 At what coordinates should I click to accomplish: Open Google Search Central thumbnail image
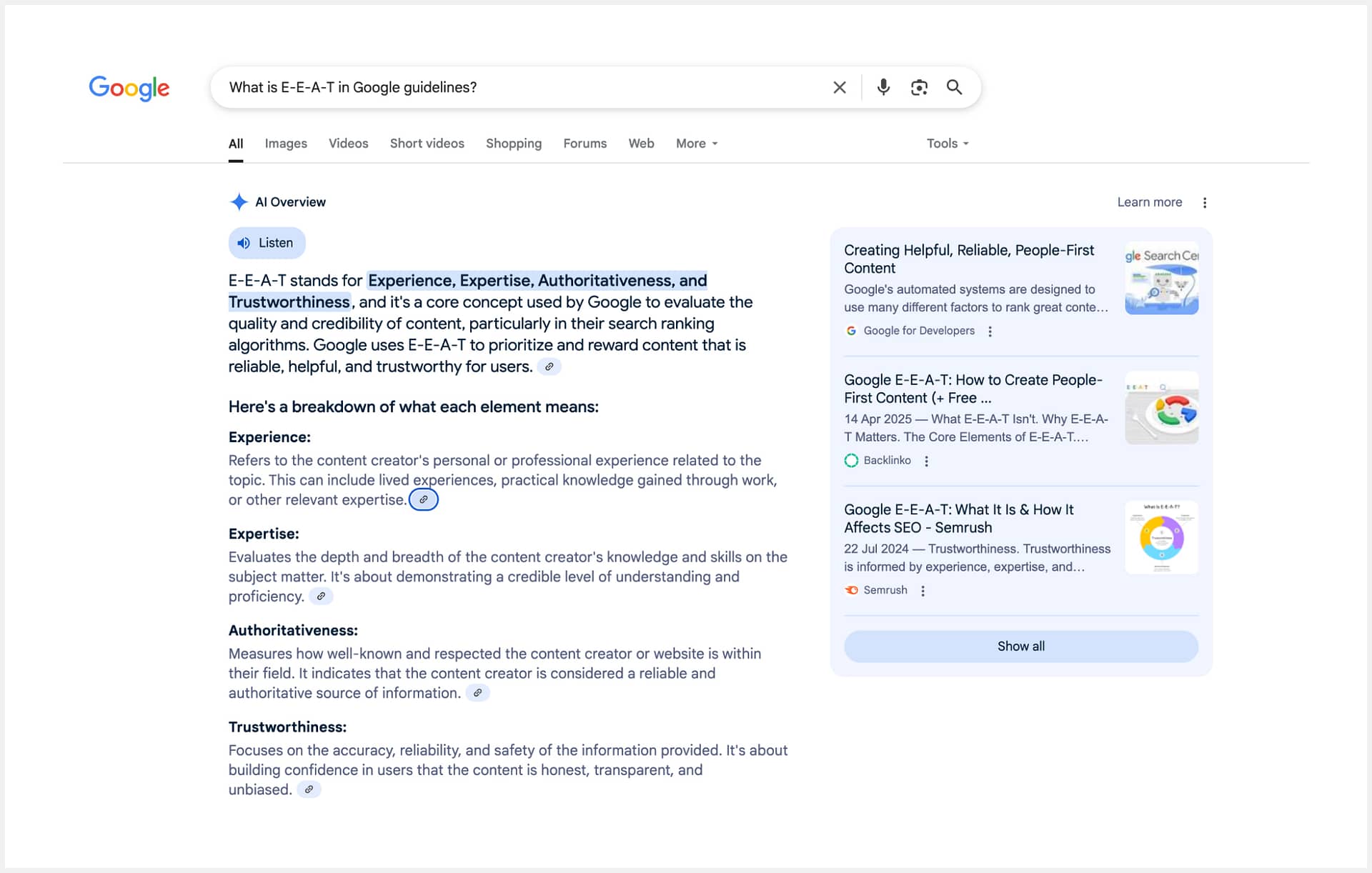click(x=1162, y=278)
